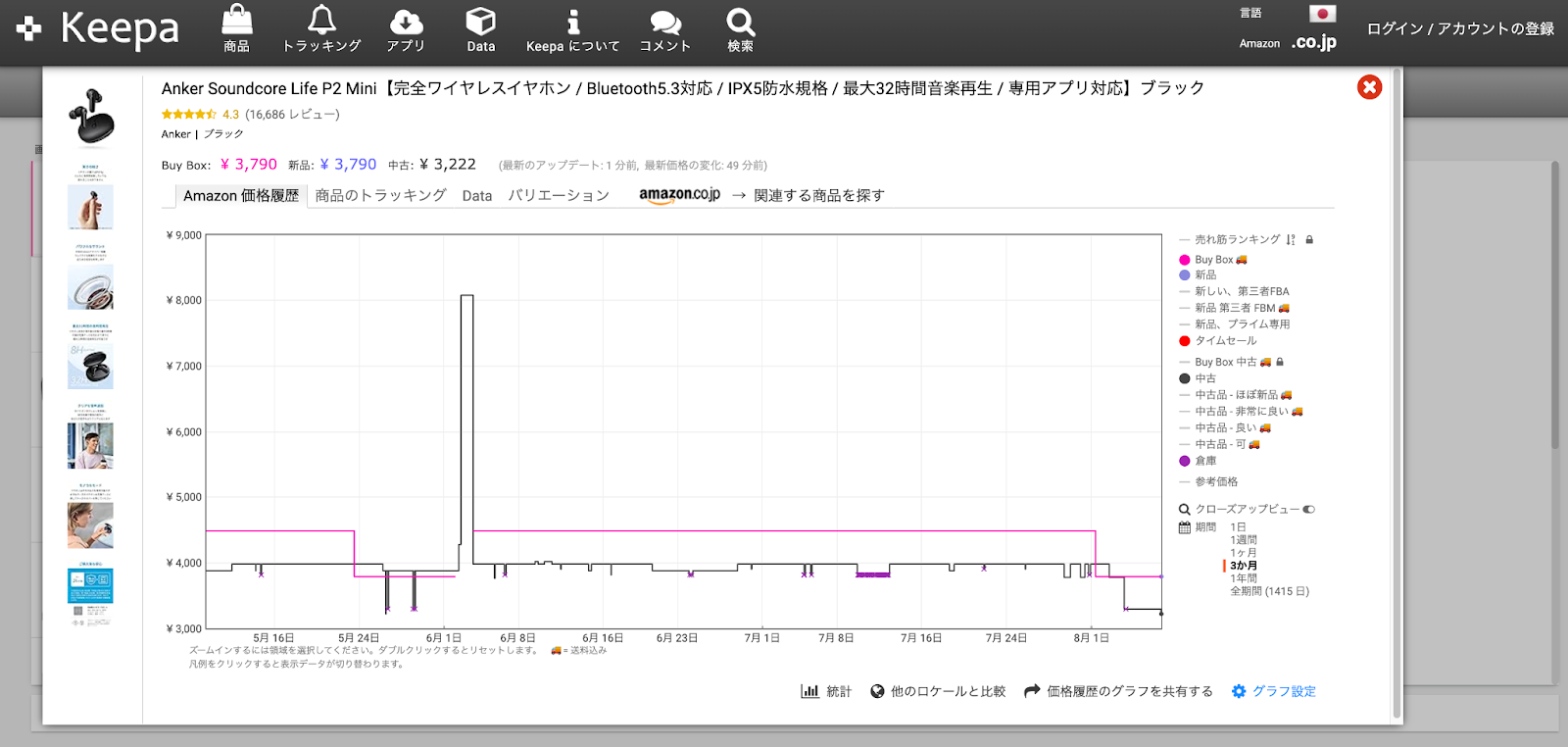Click sort icon beside 売れ筋ランキング

[1291, 239]
